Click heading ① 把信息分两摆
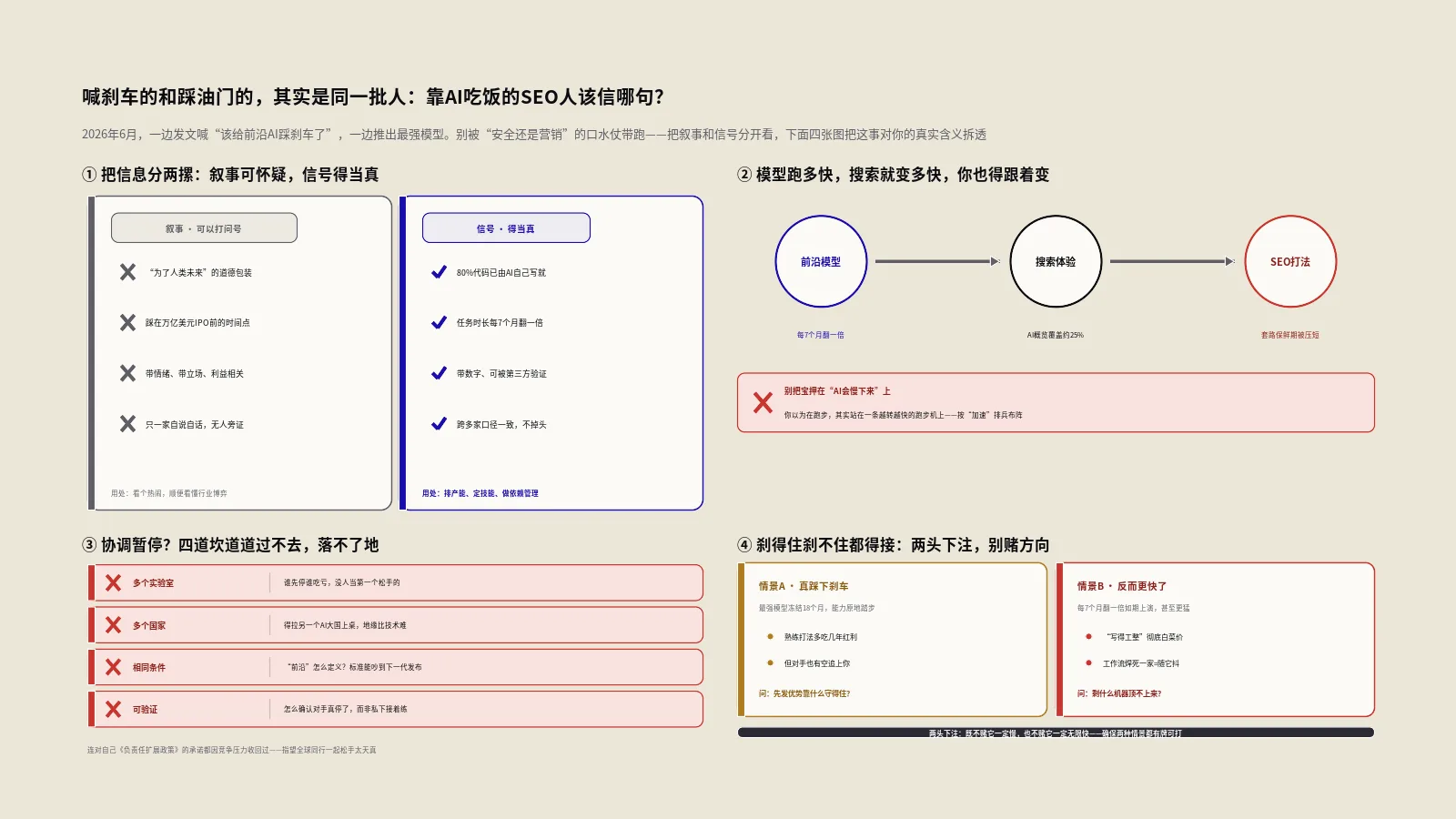Image resolution: width=1456 pixels, height=819 pixels. tap(230, 175)
